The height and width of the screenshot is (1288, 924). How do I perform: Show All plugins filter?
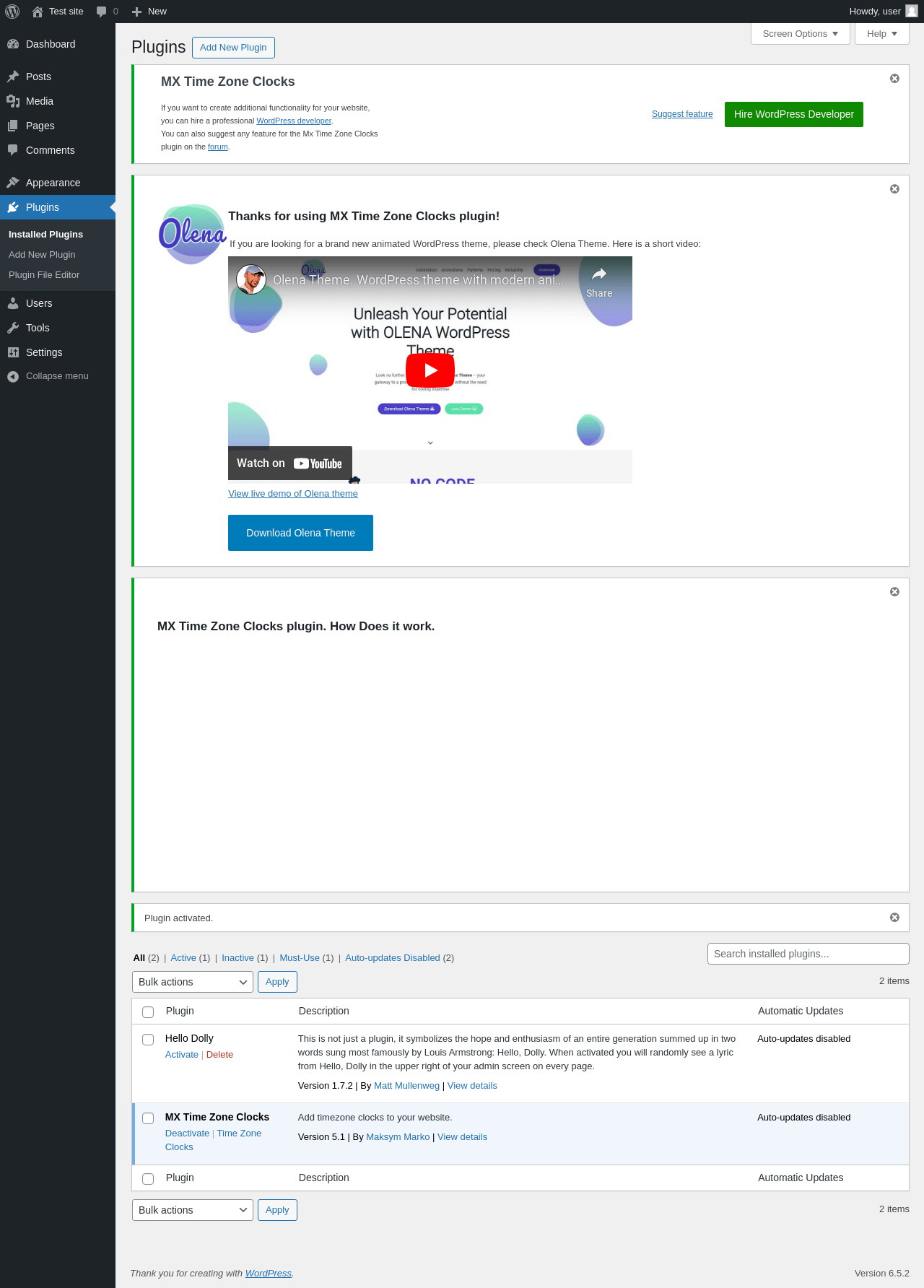click(139, 958)
